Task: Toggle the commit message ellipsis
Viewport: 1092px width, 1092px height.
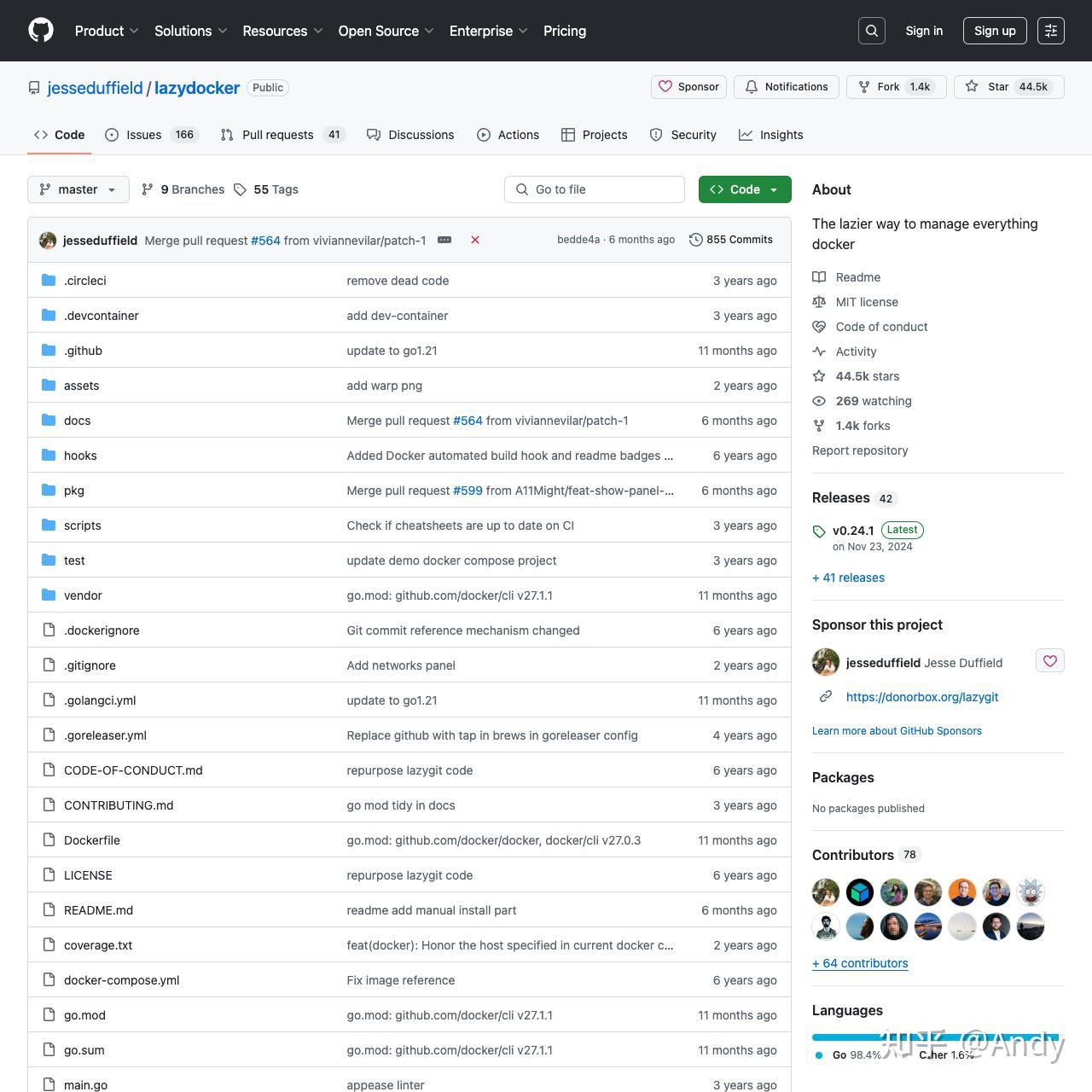Action: coord(444,240)
